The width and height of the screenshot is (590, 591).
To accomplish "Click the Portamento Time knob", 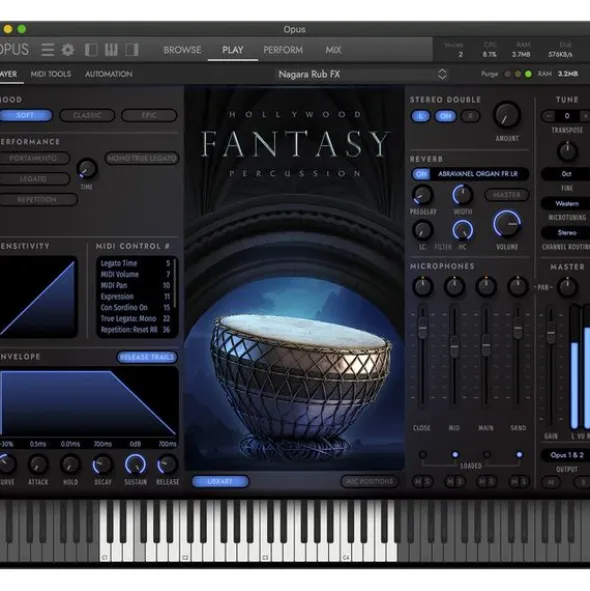I will (x=87, y=168).
